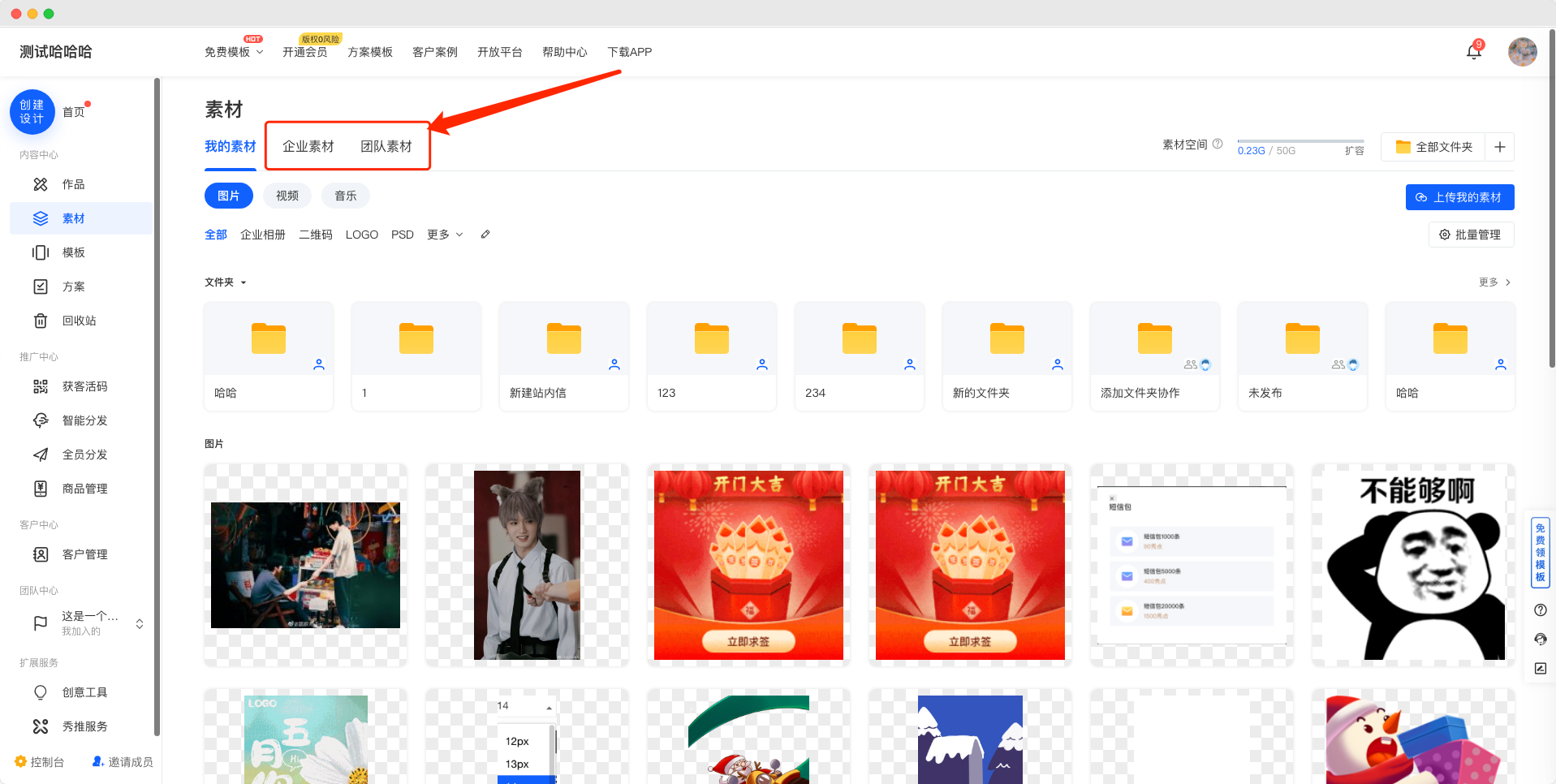
Task: Click the 邀请成员 icon
Action: tap(97, 761)
